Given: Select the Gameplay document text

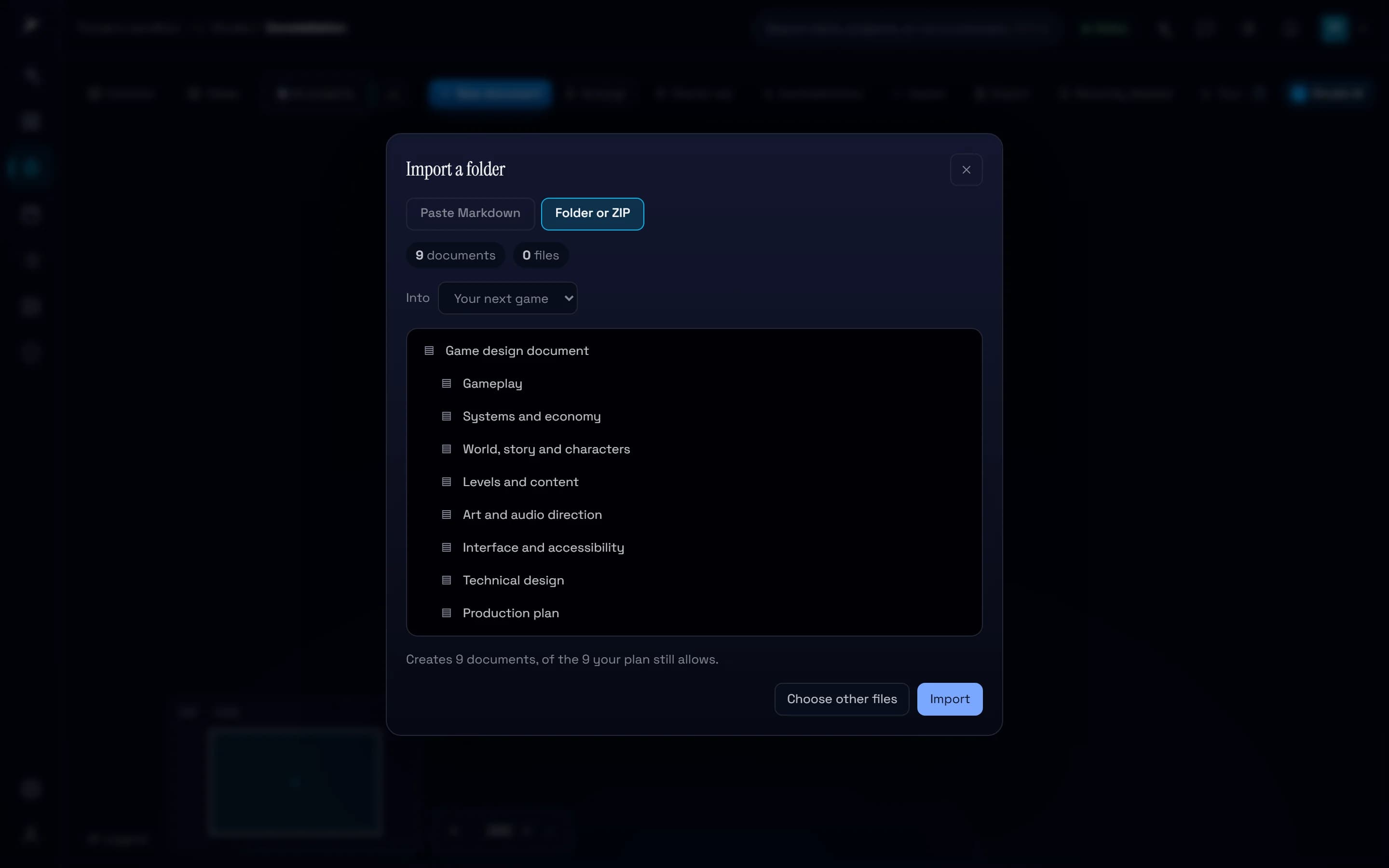Looking at the screenshot, I should coord(492,383).
